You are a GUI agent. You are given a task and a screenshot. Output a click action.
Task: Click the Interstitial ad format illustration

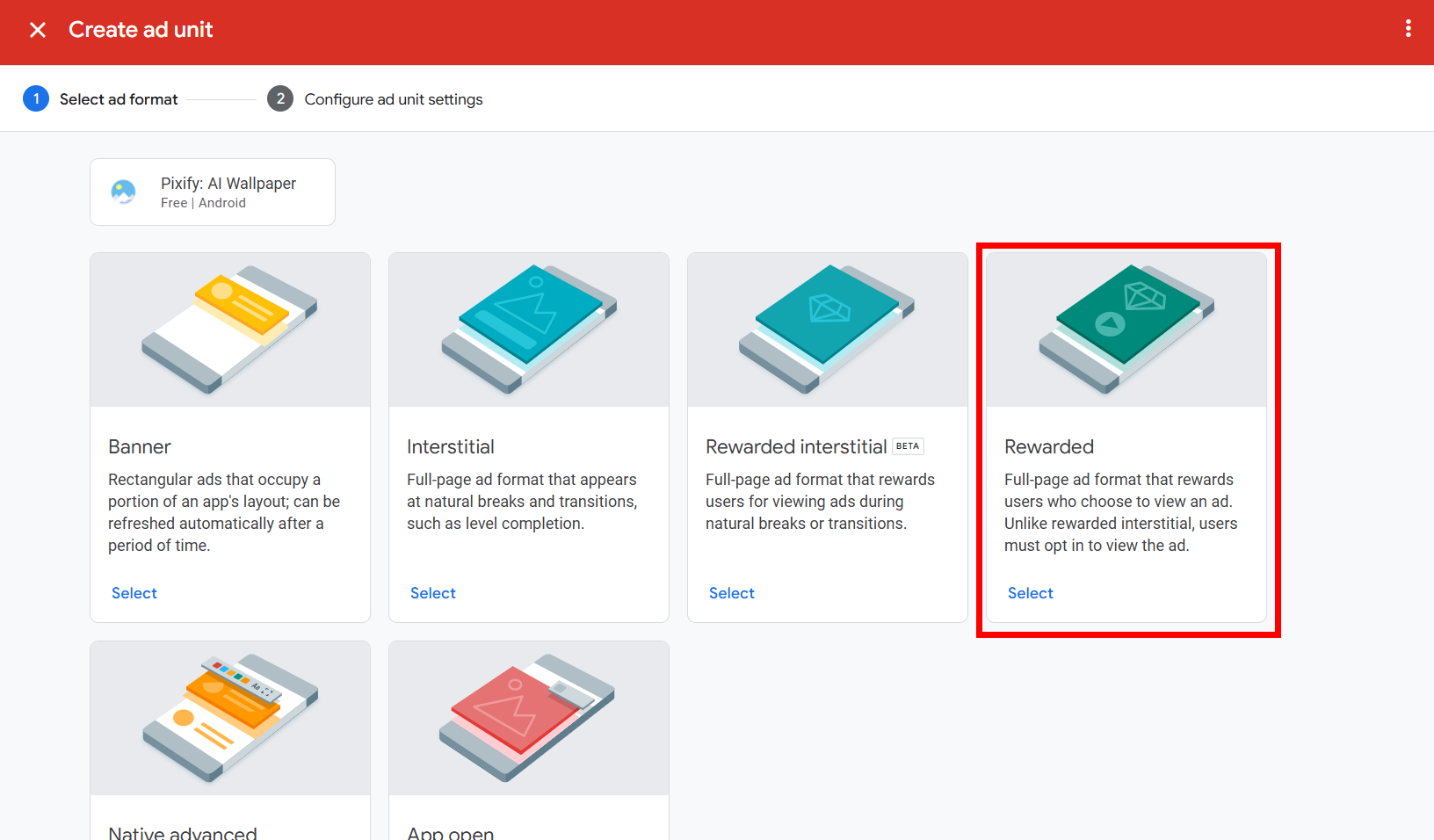(x=529, y=329)
